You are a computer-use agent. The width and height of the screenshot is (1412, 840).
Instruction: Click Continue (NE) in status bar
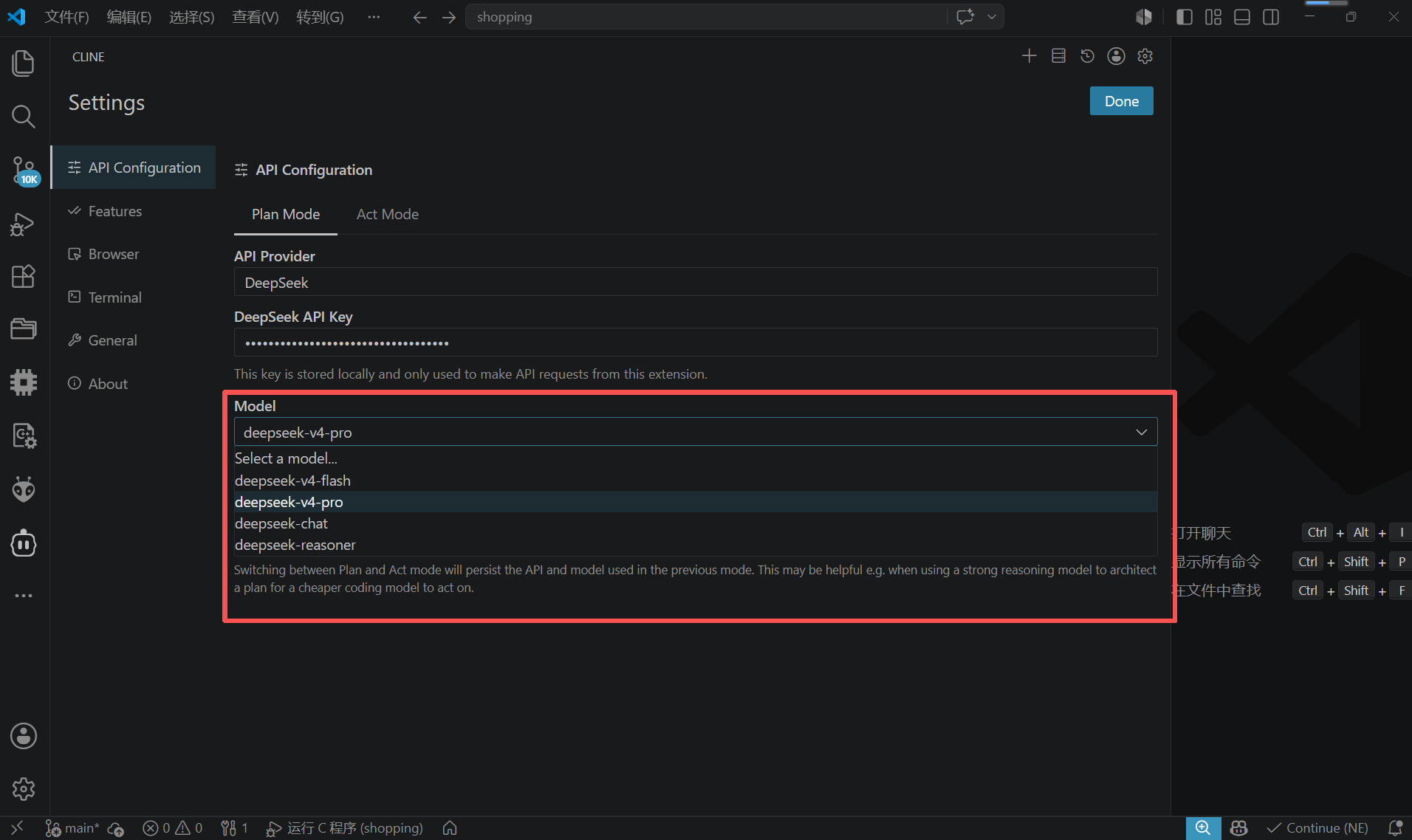coord(1318,828)
